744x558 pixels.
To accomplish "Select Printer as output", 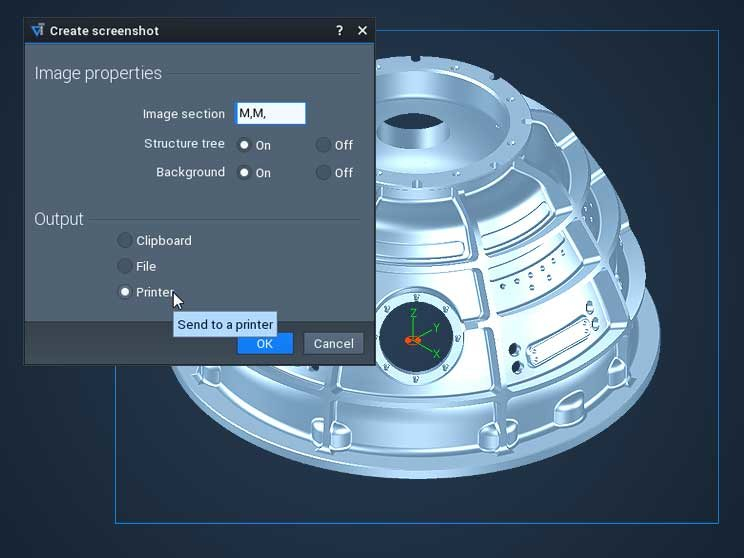I will 125,292.
